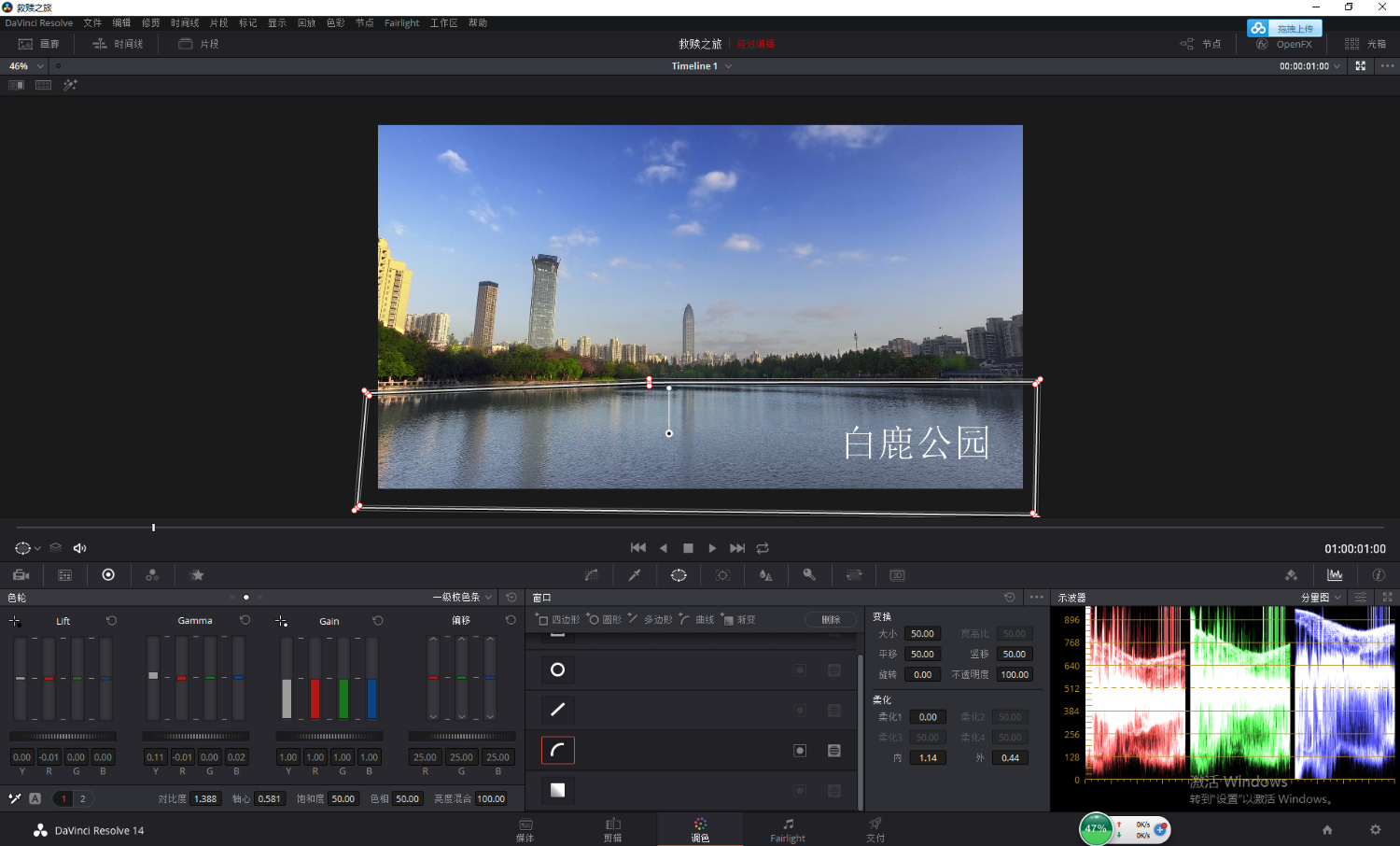Toggle mask mode for circle window
This screenshot has height=846, width=1400.
(x=834, y=670)
